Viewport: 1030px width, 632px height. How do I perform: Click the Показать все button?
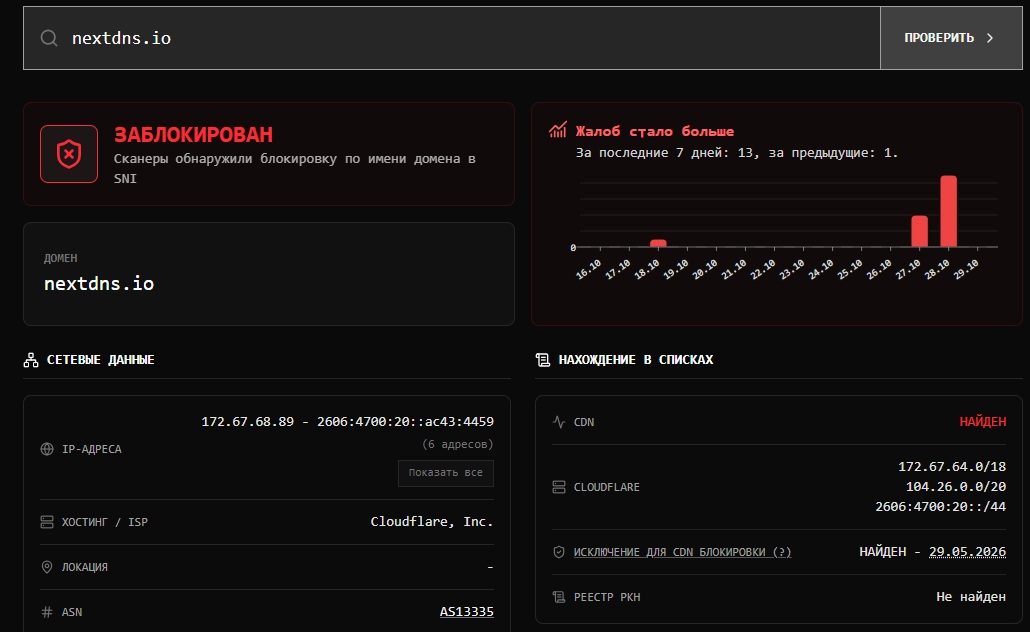(x=446, y=473)
